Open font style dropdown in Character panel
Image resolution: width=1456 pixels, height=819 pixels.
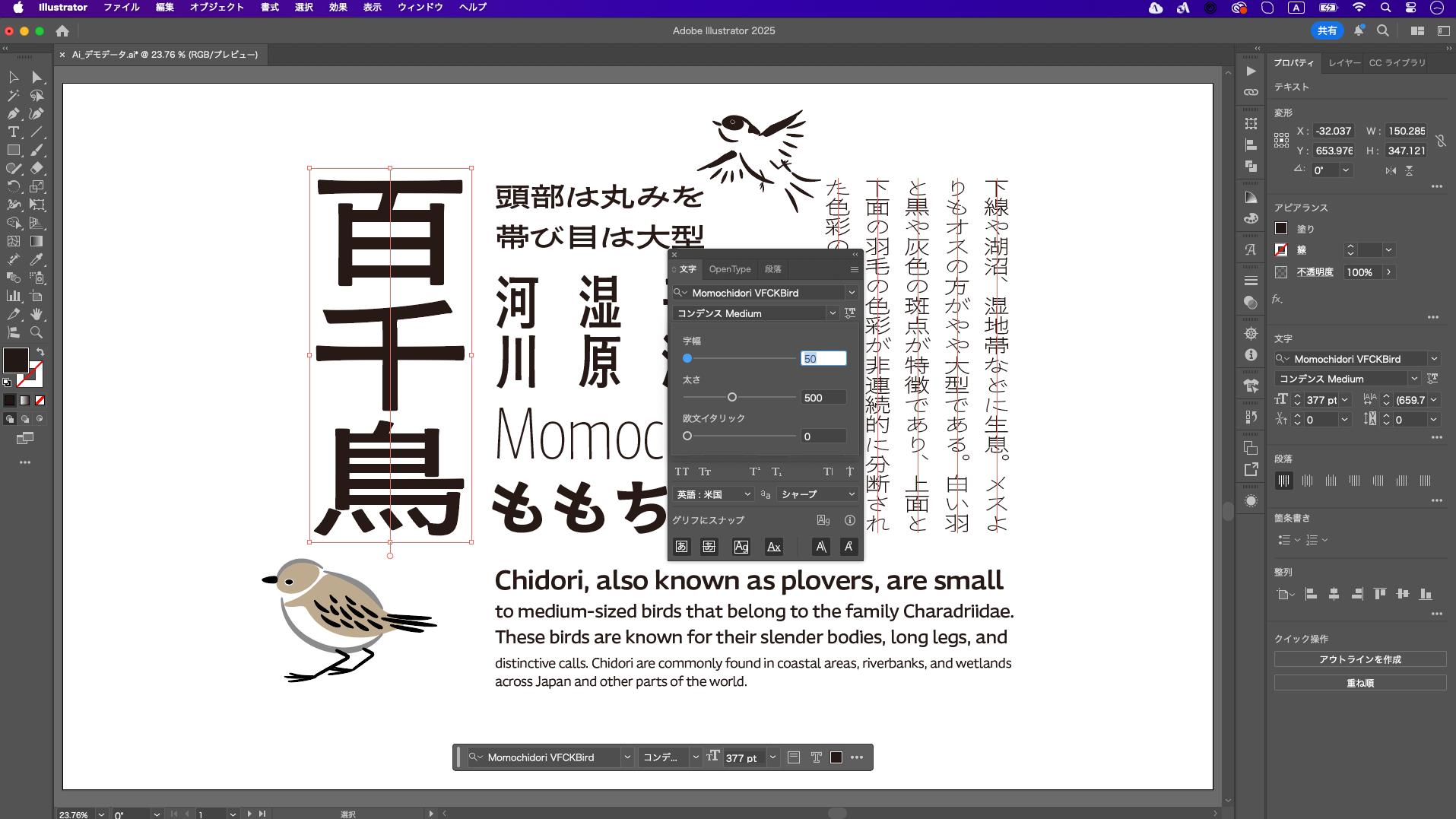(833, 313)
